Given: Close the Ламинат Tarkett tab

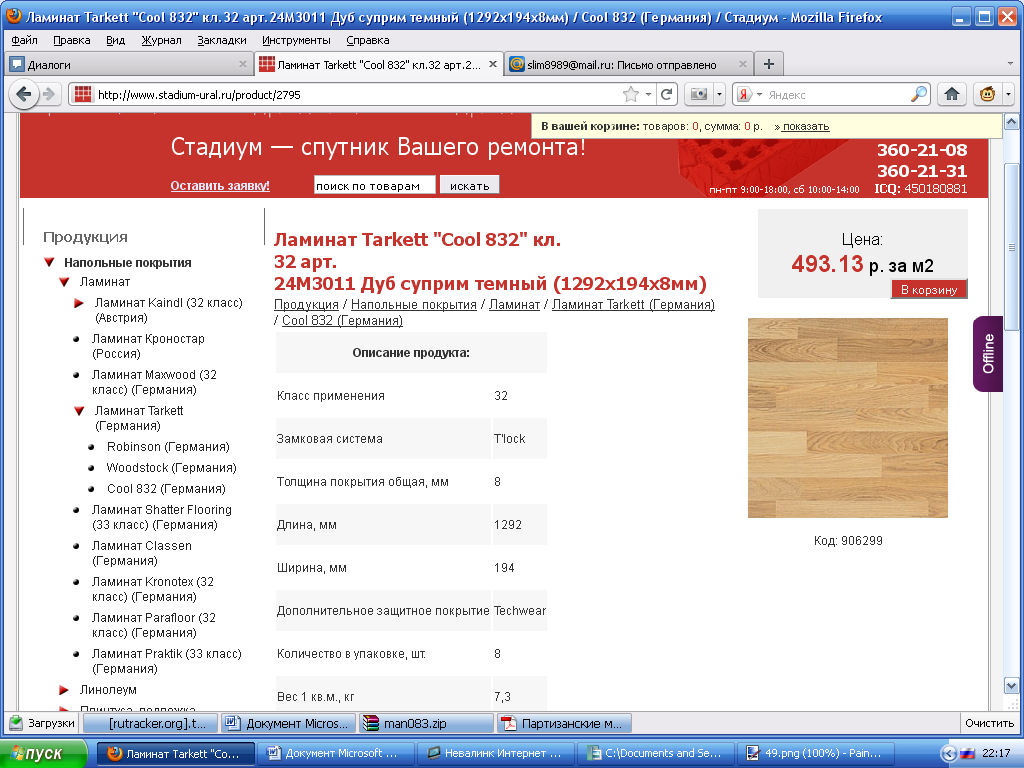Looking at the screenshot, I should point(493,64).
